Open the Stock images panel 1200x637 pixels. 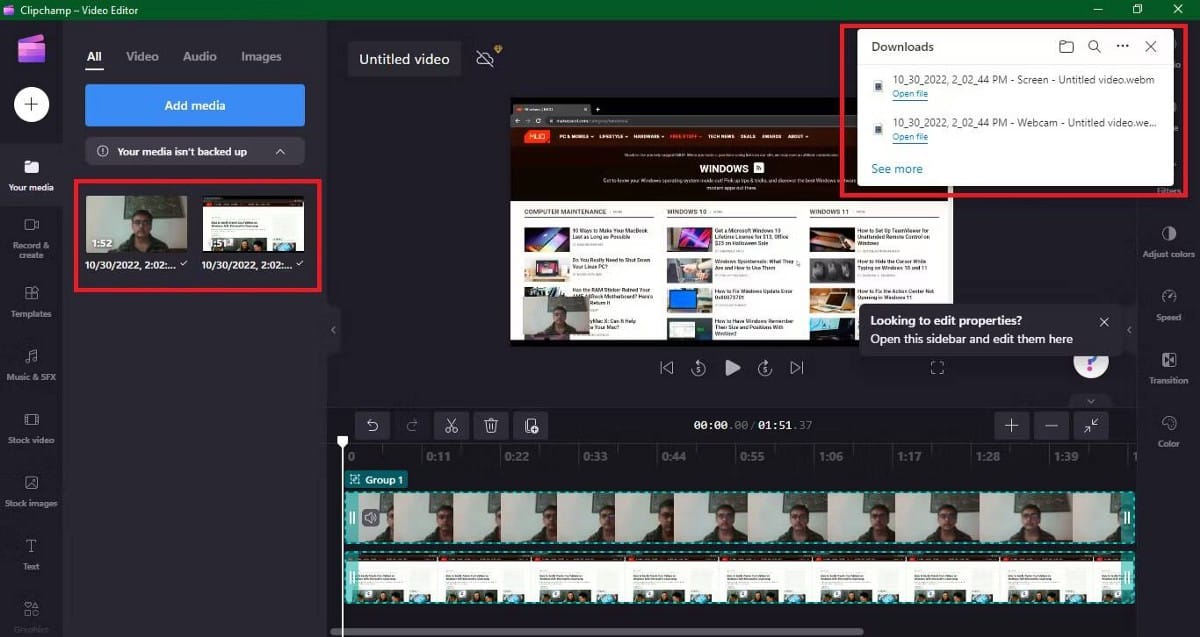click(x=31, y=492)
